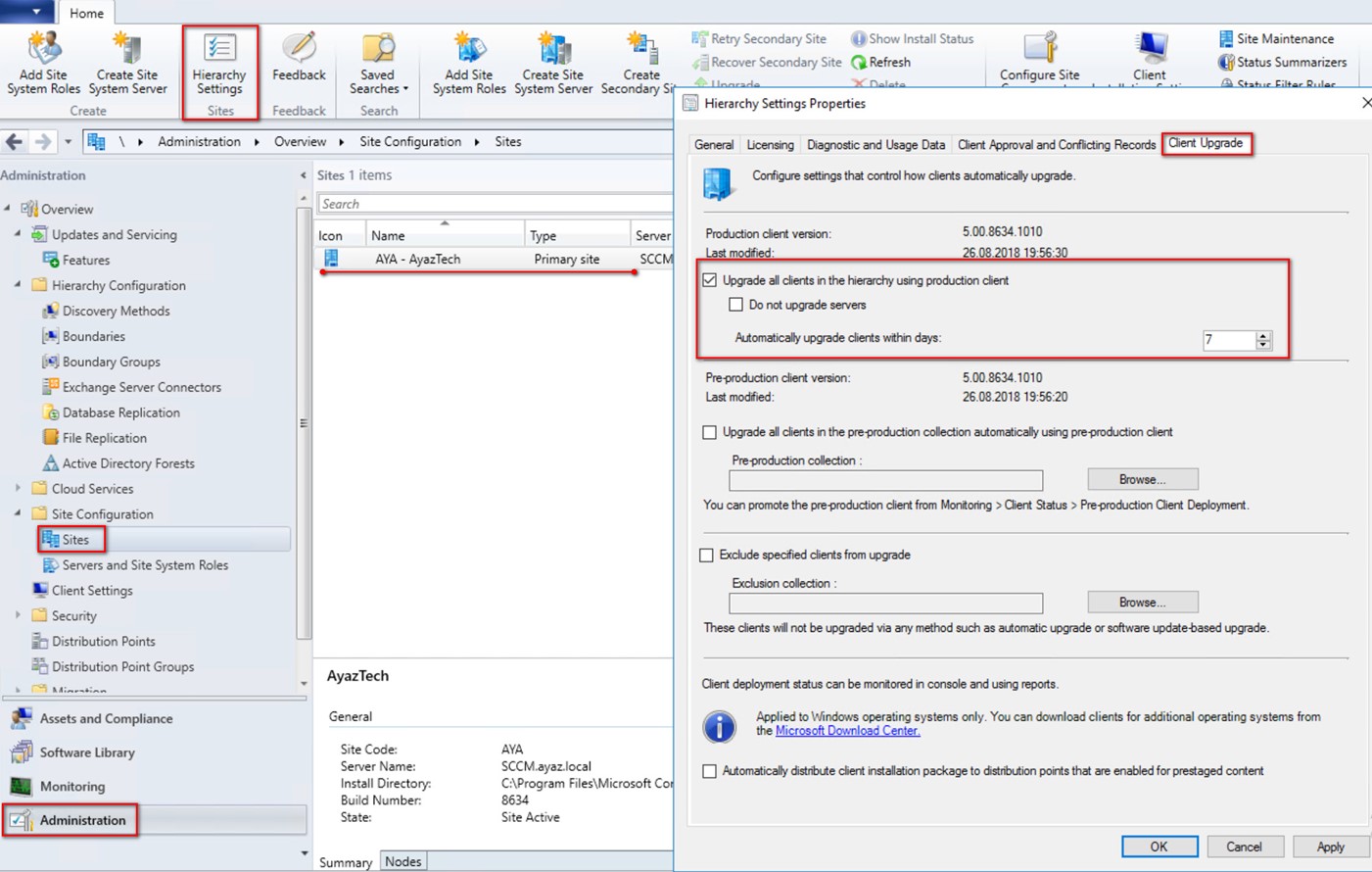Viewport: 1372px width, 872px height.
Task: Click Show Install Status
Action: [x=912, y=38]
